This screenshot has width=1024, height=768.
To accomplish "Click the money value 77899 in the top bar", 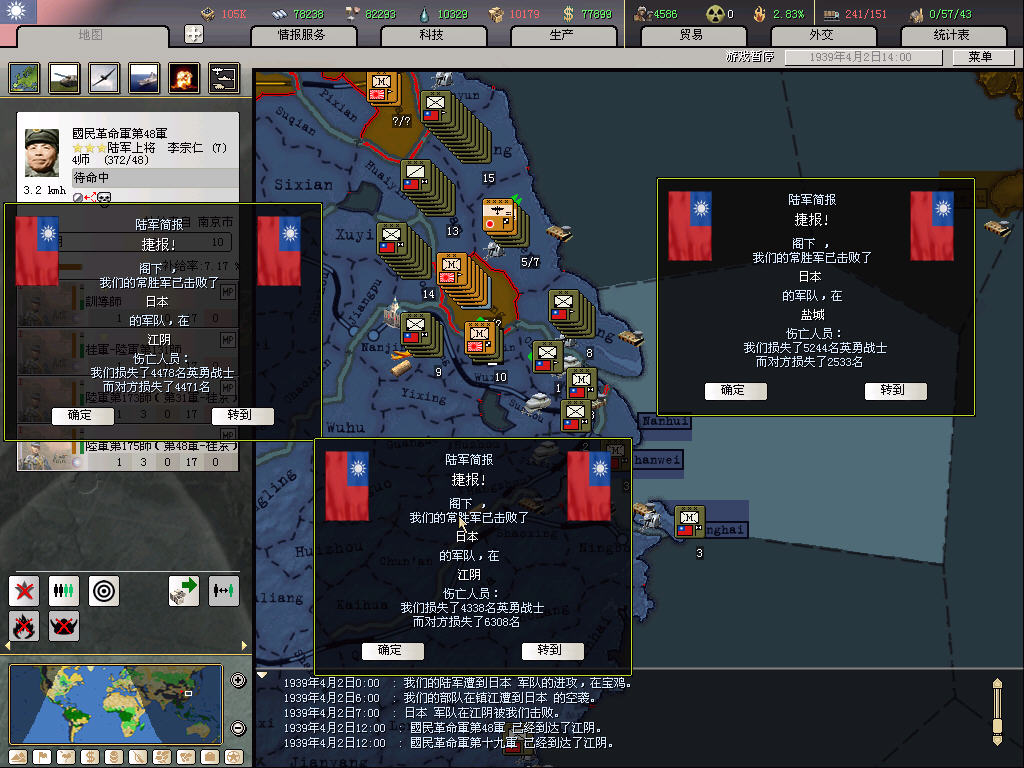I will [x=596, y=14].
